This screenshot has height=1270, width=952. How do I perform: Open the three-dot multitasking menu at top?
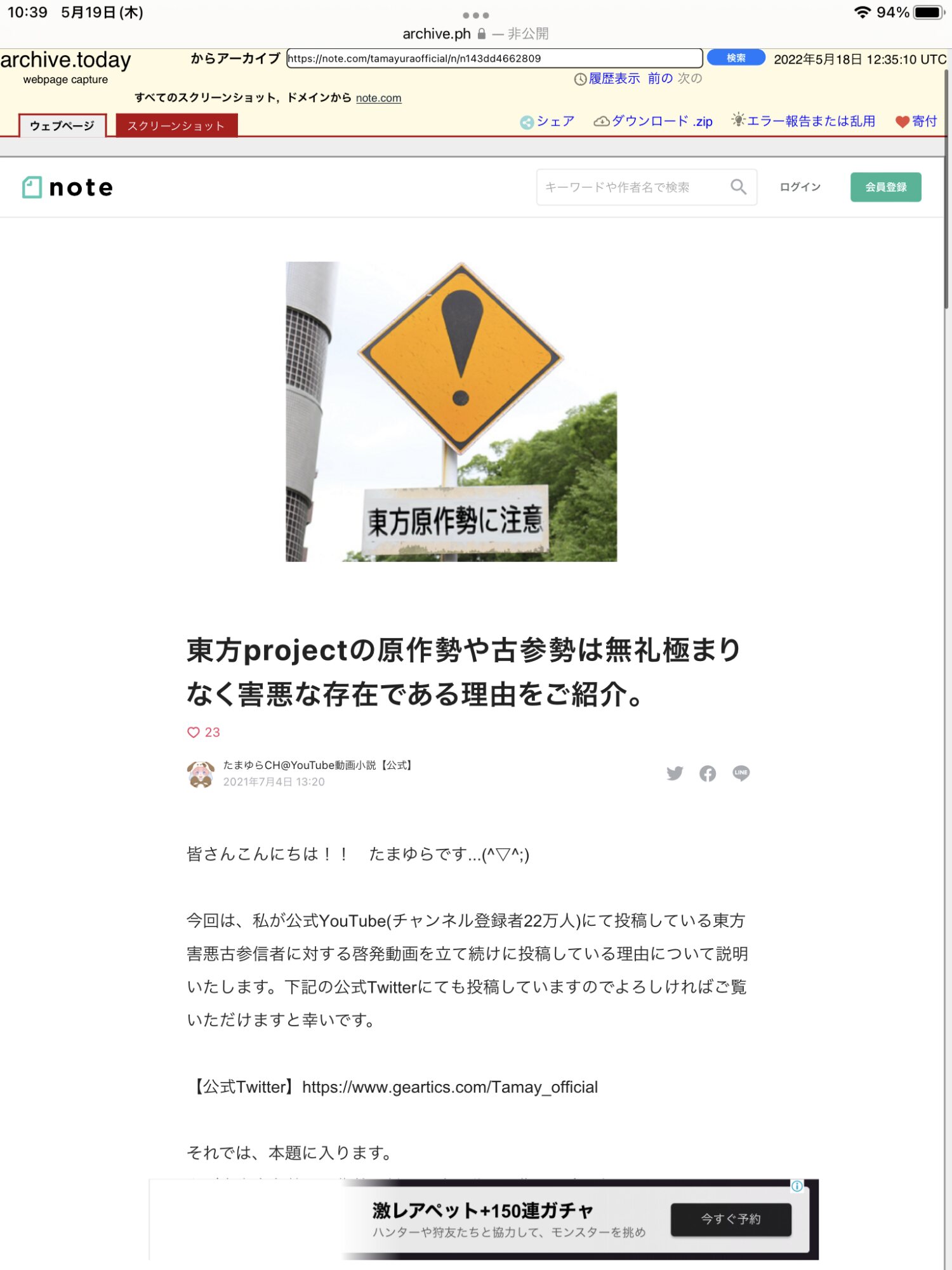476,15
